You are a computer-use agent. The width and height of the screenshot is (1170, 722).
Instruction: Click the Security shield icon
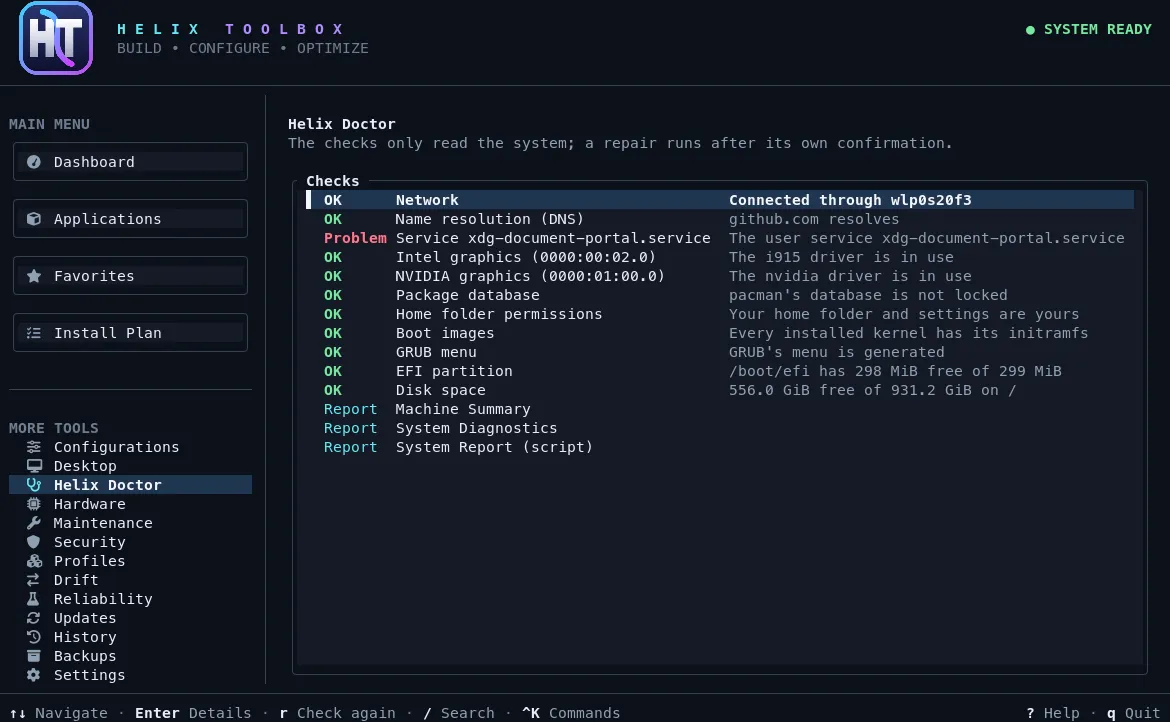(x=34, y=542)
